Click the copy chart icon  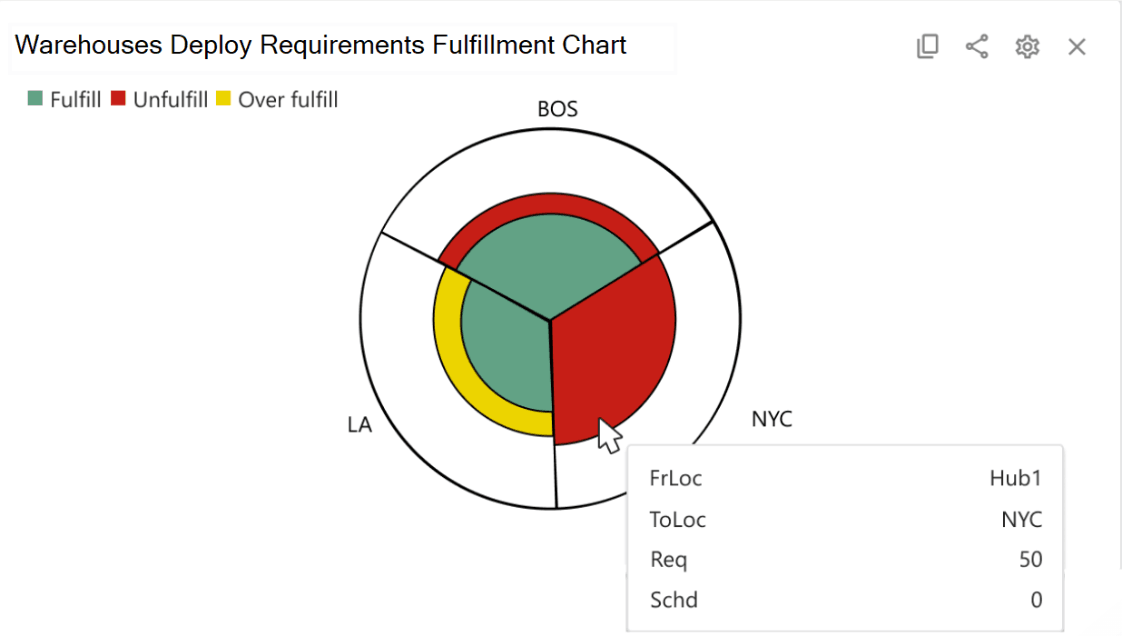click(x=926, y=46)
